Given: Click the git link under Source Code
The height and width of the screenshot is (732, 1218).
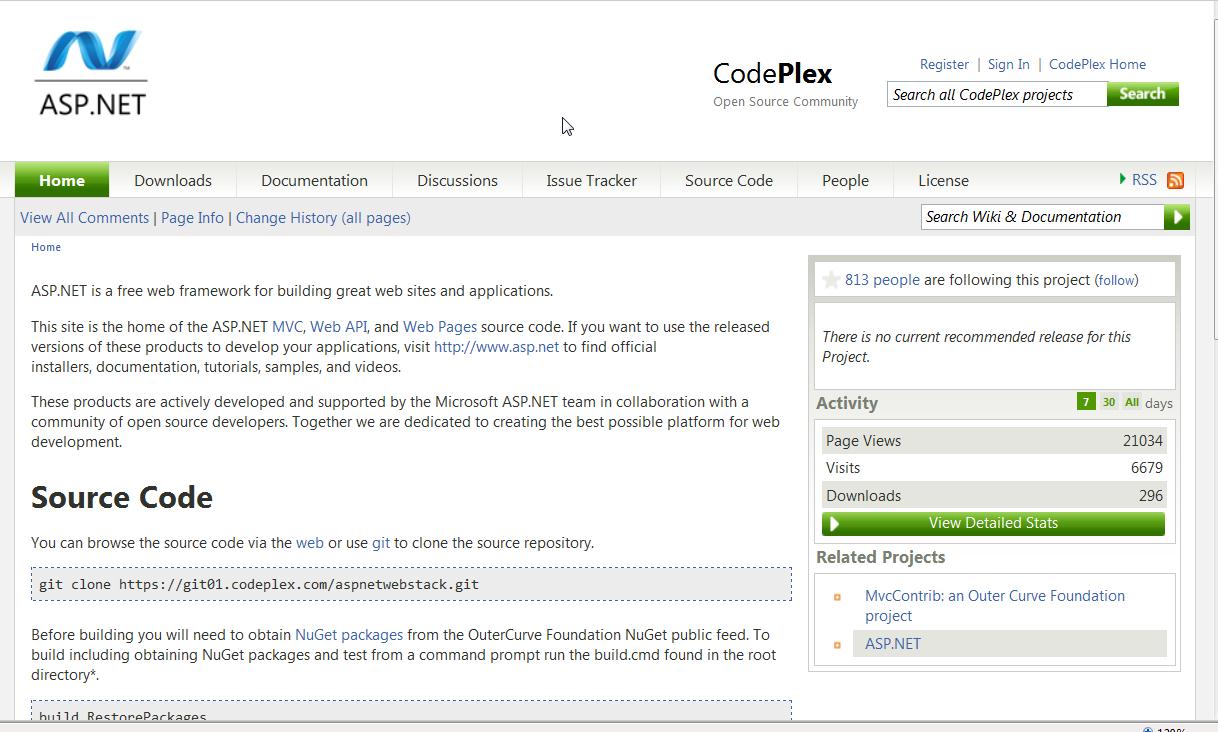Looking at the screenshot, I should tap(381, 543).
